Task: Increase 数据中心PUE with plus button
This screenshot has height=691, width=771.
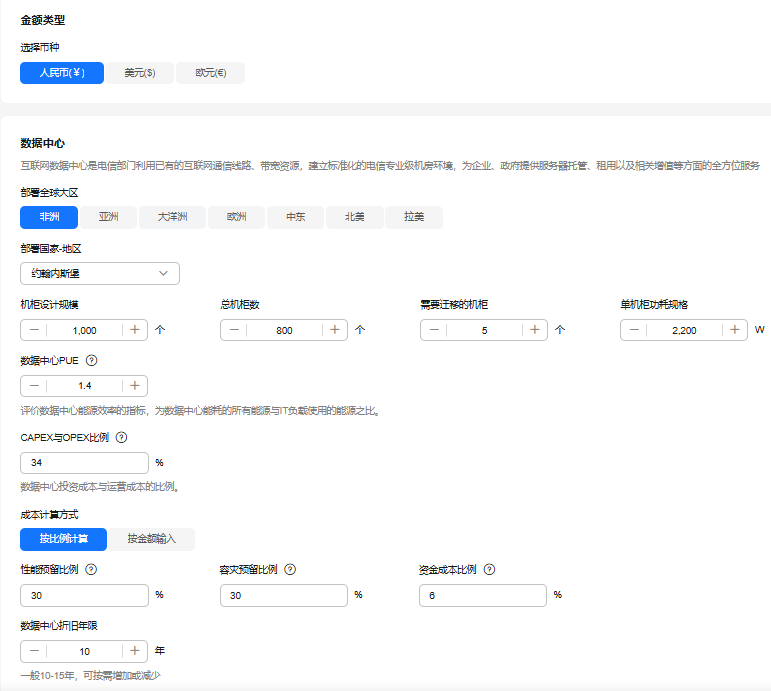Action: (135, 386)
